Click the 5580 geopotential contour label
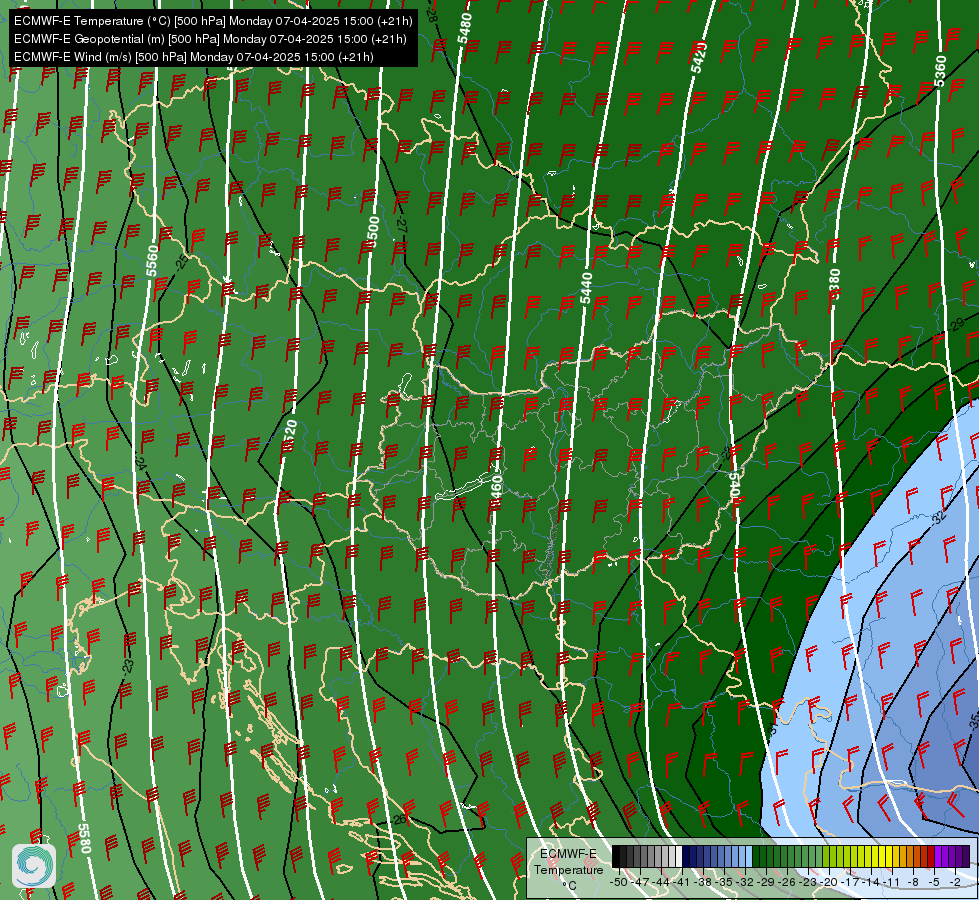 point(84,838)
